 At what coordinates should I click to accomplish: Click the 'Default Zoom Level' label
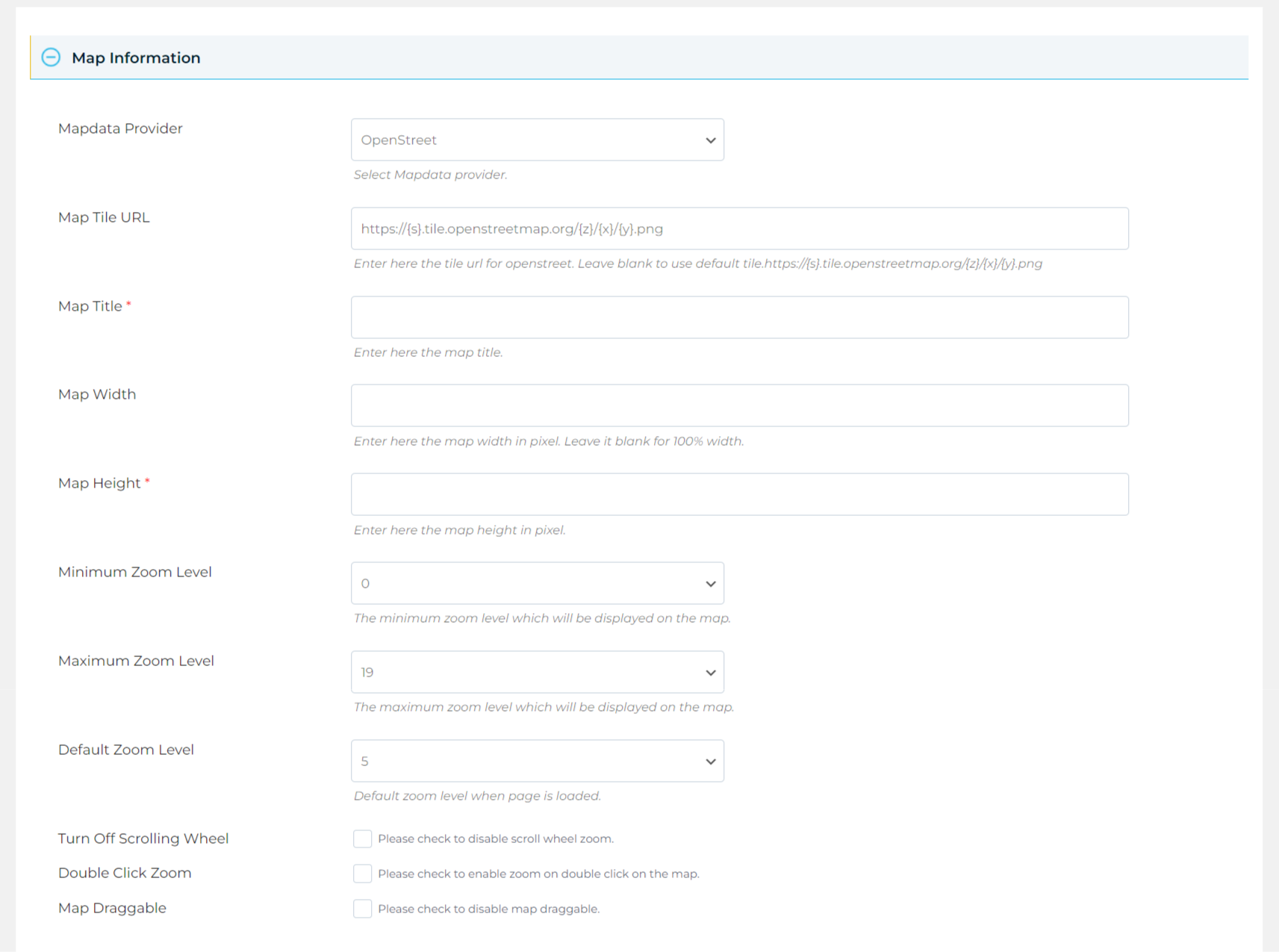[126, 750]
